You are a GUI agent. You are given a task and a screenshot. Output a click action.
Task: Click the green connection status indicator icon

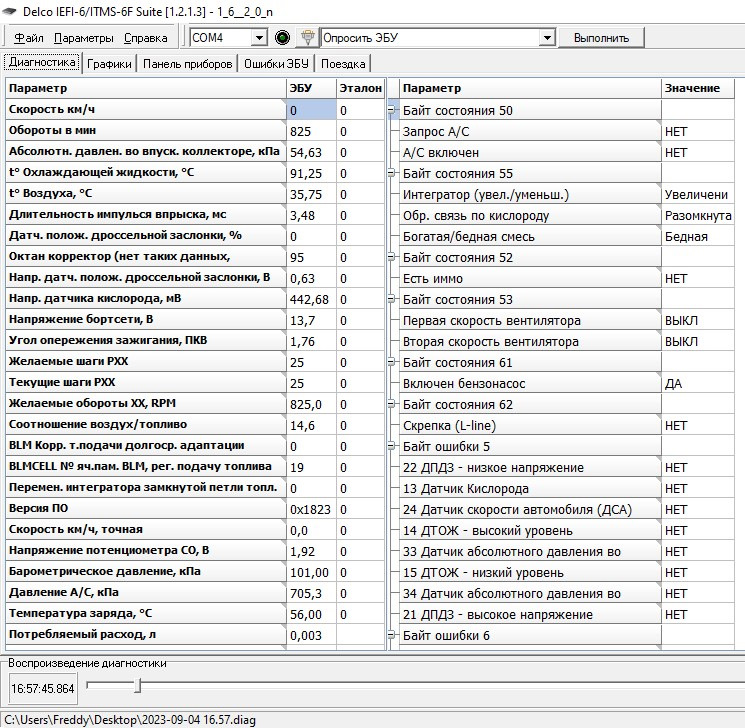pyautogui.click(x=283, y=37)
